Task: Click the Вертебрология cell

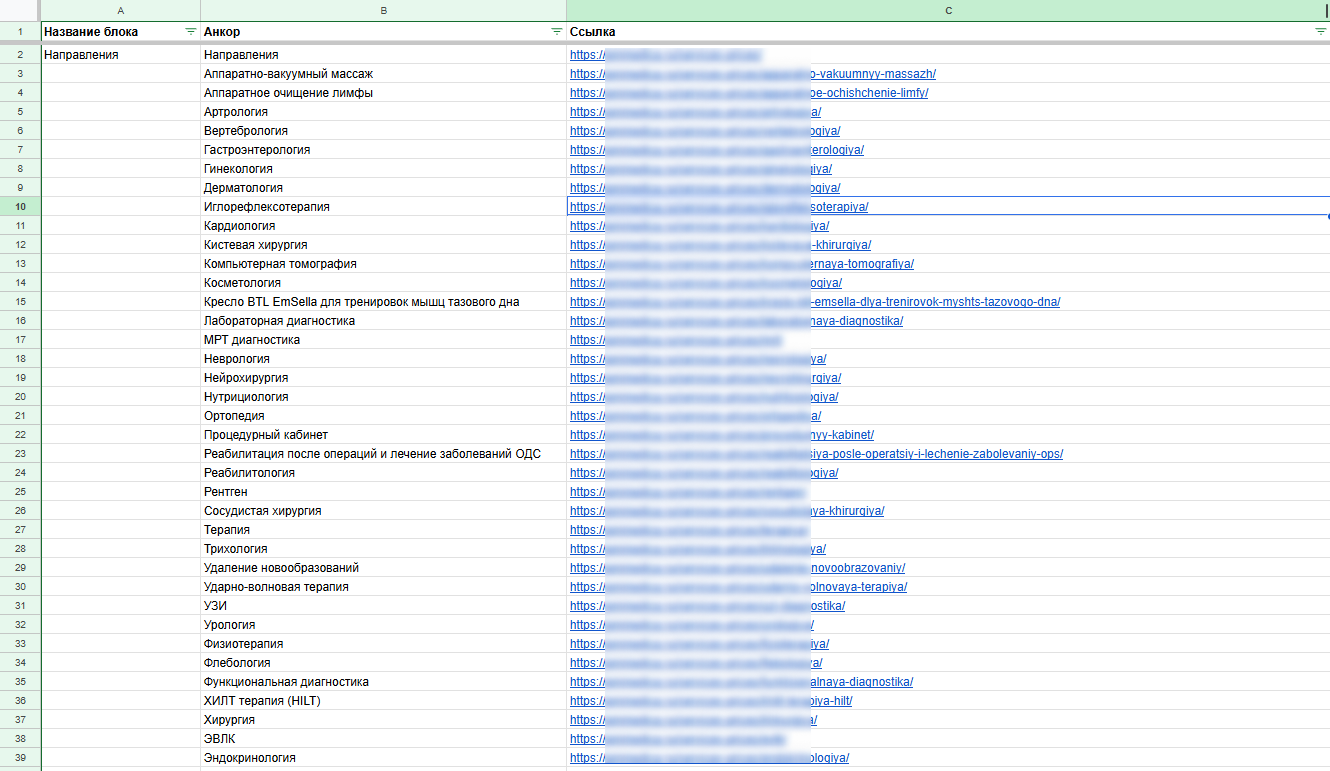Action: pos(383,131)
